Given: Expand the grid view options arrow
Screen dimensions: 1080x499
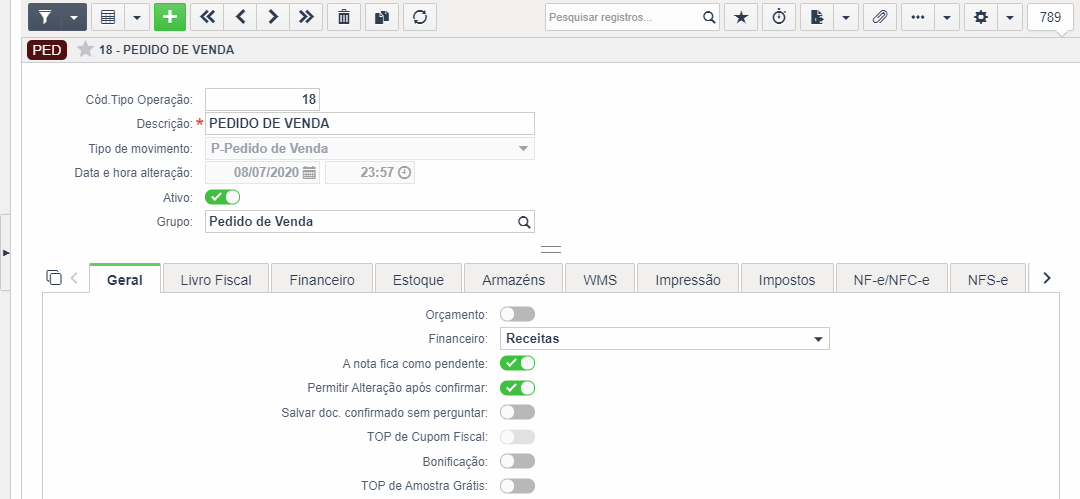Looking at the screenshot, I should (x=136, y=17).
